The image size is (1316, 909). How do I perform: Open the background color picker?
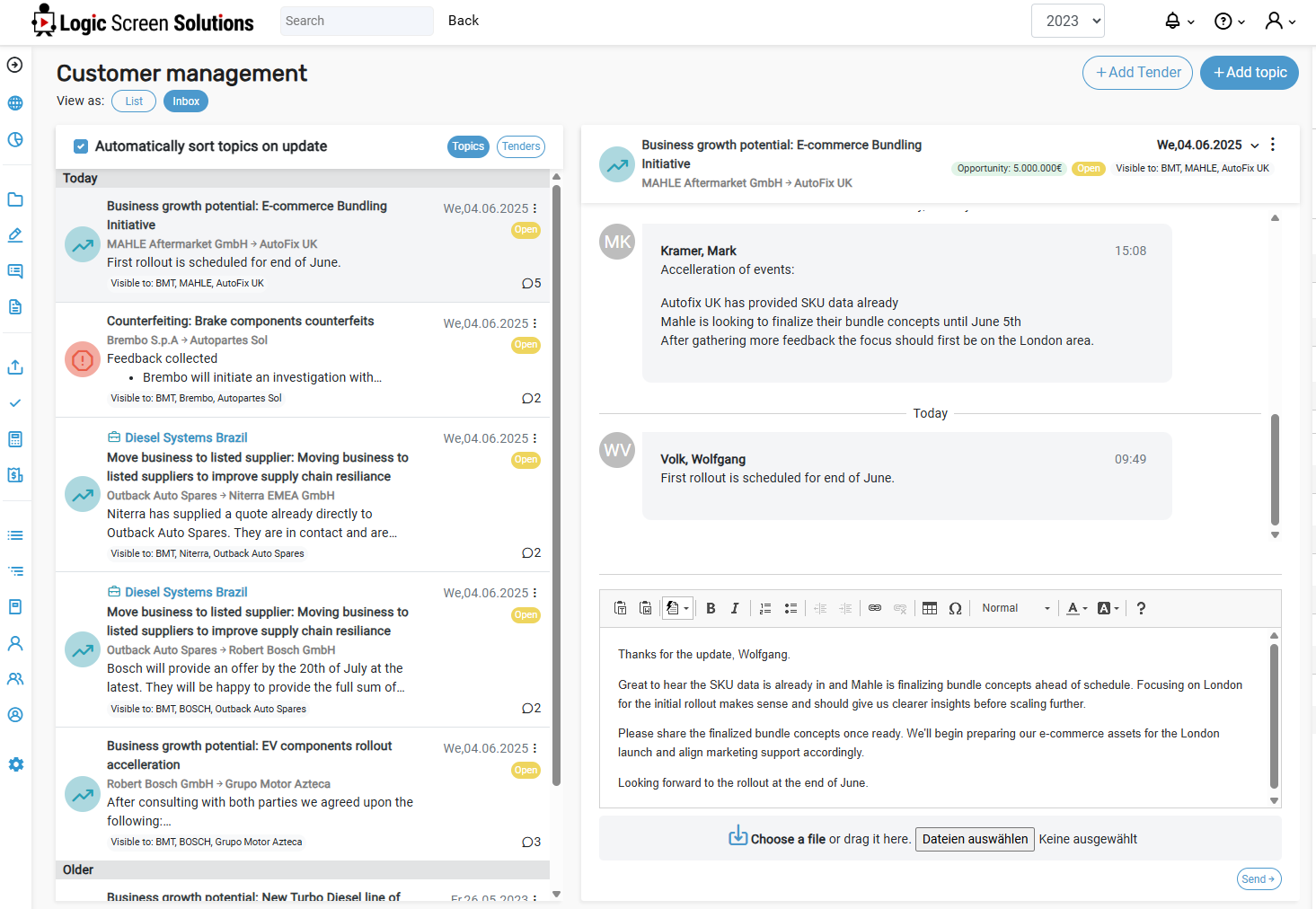pyautogui.click(x=1108, y=608)
